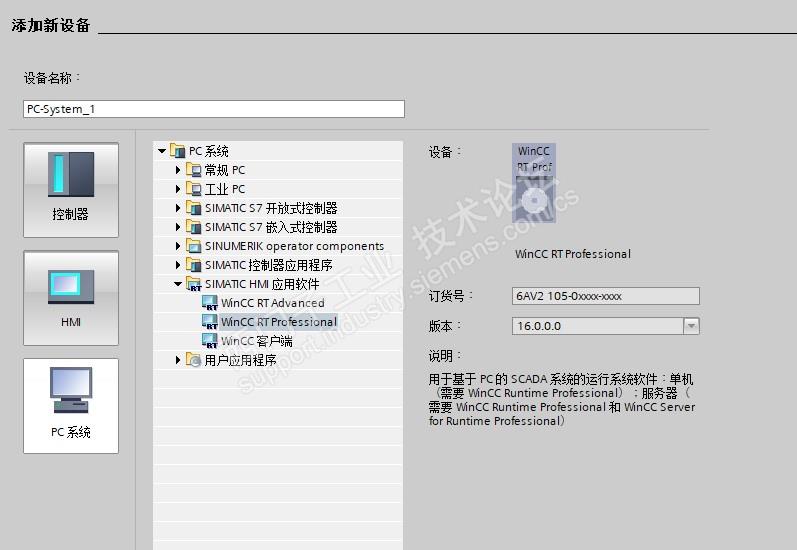Image resolution: width=797 pixels, height=550 pixels.
Task: Expand the 常规 PC tree node
Action: click(178, 170)
